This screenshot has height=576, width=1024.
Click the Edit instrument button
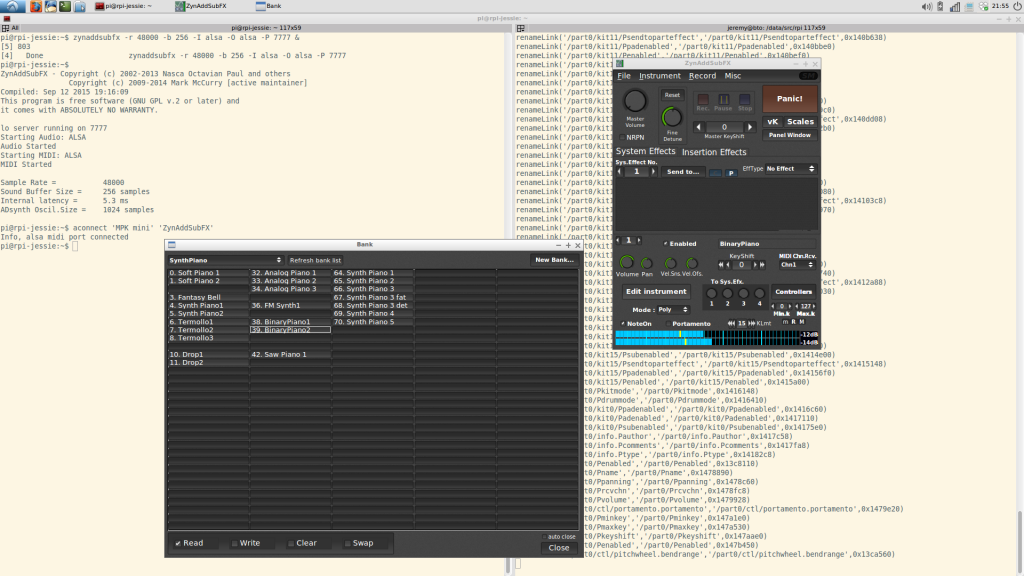[x=656, y=291]
